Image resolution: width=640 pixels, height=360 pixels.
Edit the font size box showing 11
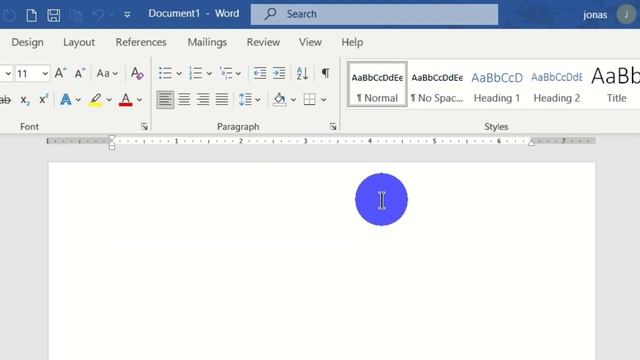tap(27, 73)
